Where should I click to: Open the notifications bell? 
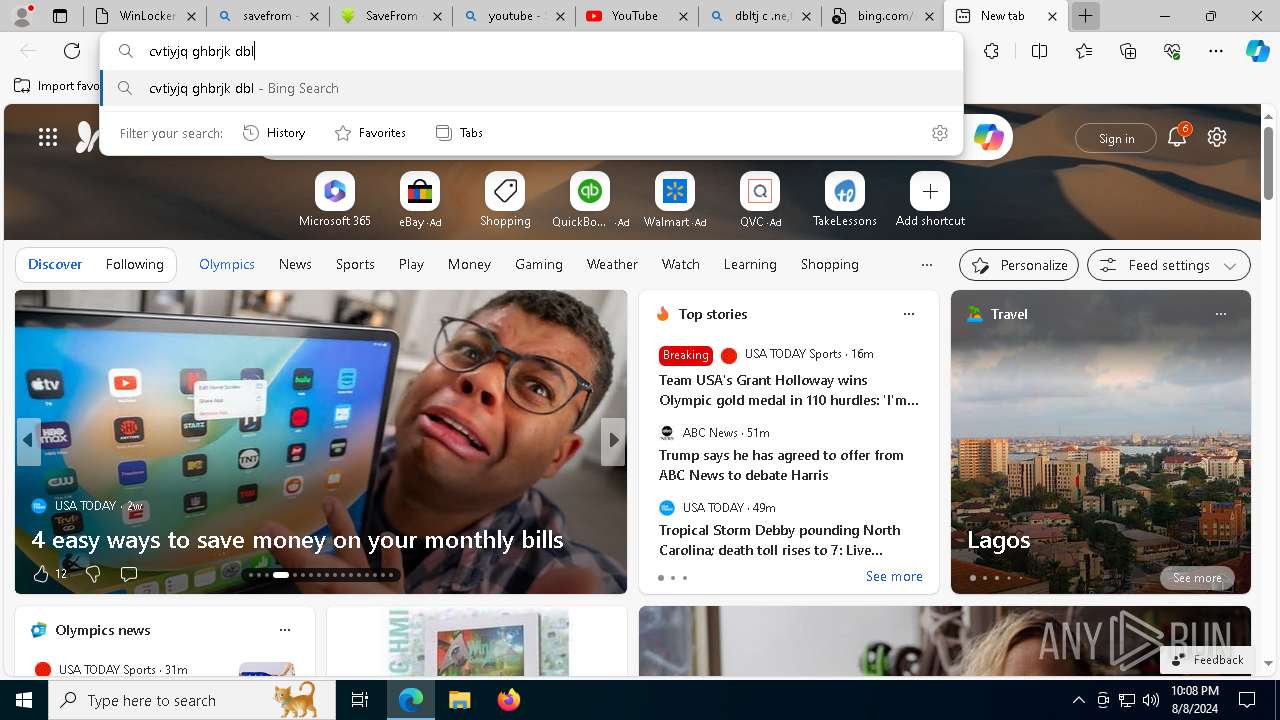click(1177, 137)
